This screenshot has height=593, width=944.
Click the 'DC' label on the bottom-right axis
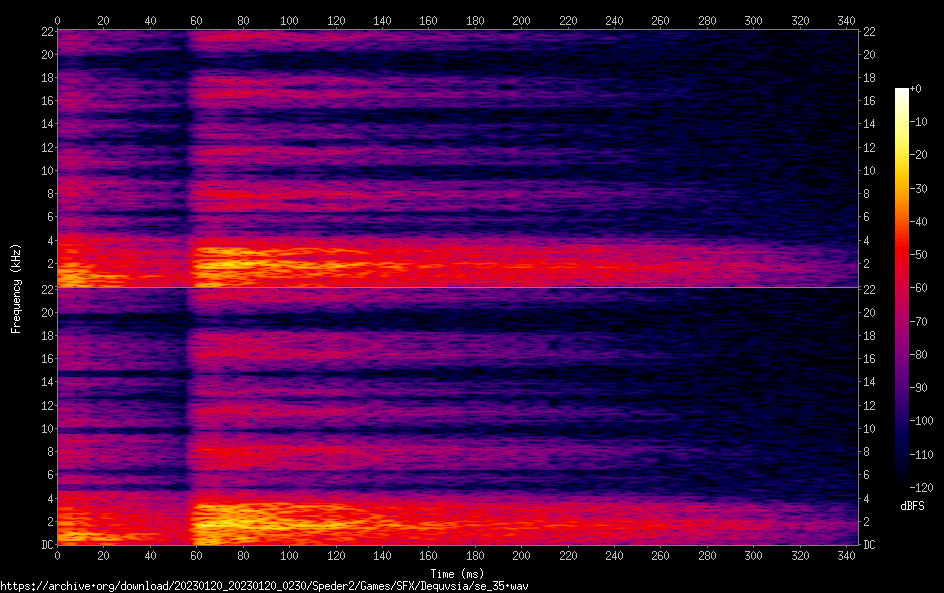[x=870, y=545]
